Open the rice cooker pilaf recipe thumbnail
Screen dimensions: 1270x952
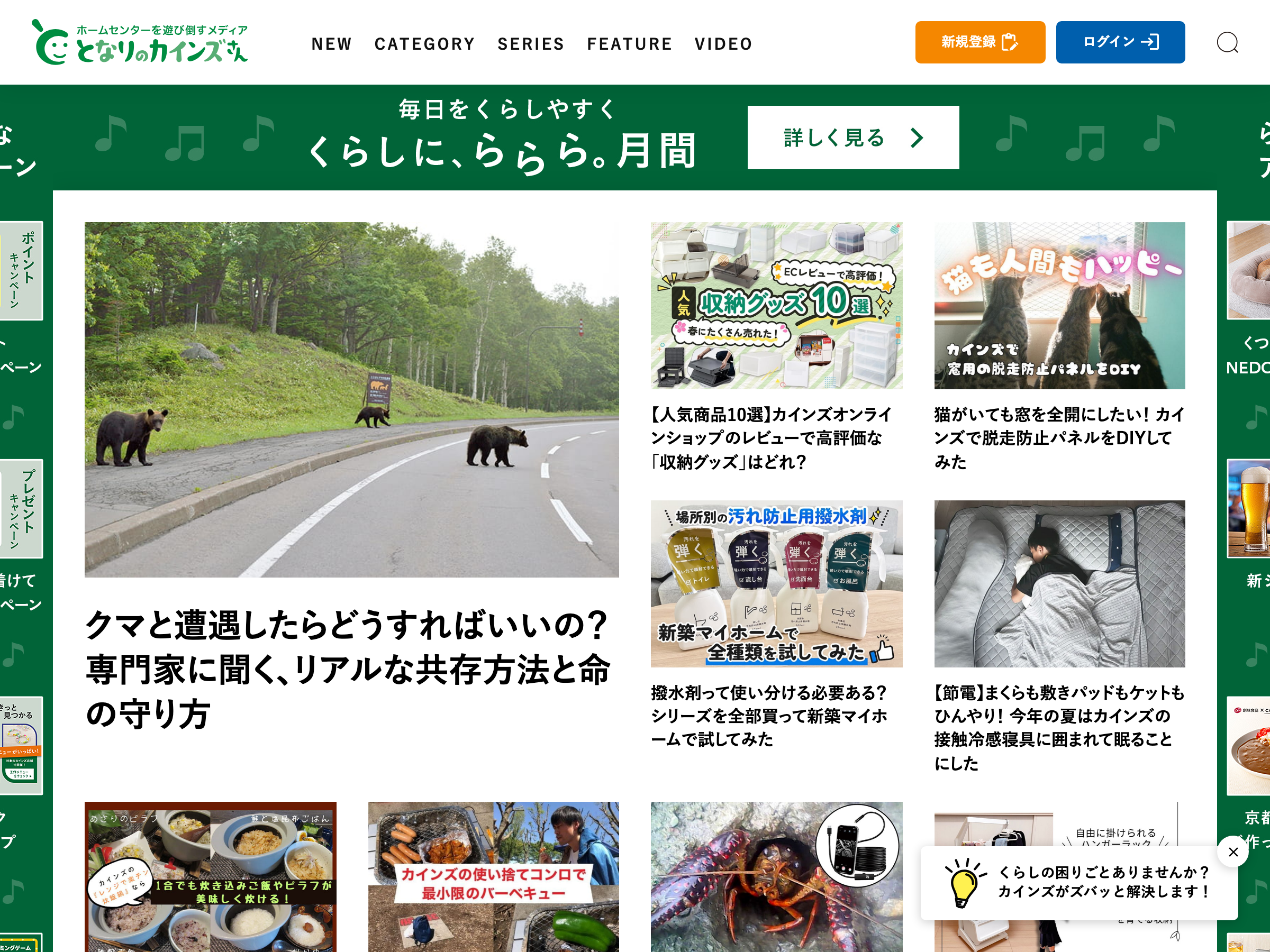pos(210,876)
